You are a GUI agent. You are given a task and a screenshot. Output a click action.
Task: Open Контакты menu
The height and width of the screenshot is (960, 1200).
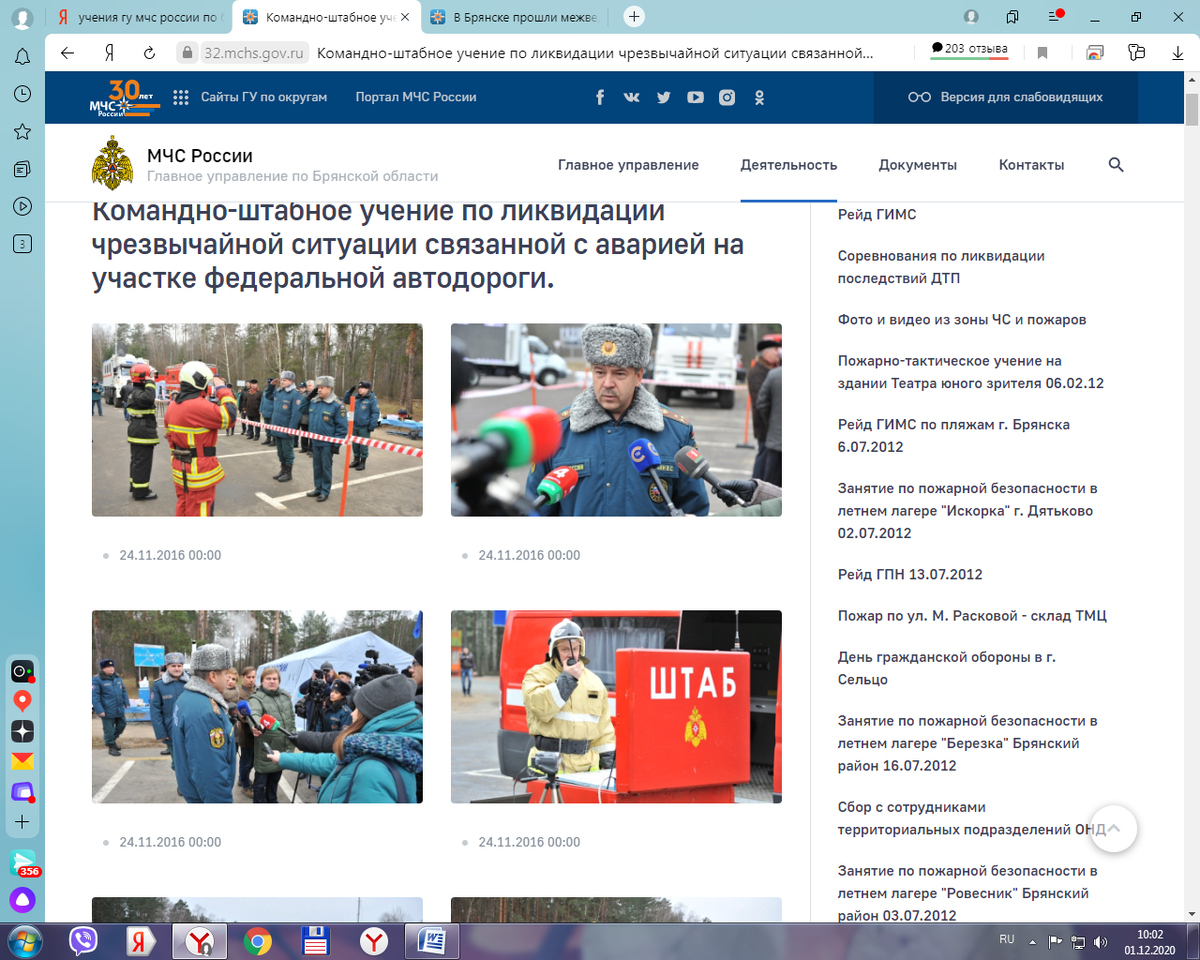point(1031,165)
